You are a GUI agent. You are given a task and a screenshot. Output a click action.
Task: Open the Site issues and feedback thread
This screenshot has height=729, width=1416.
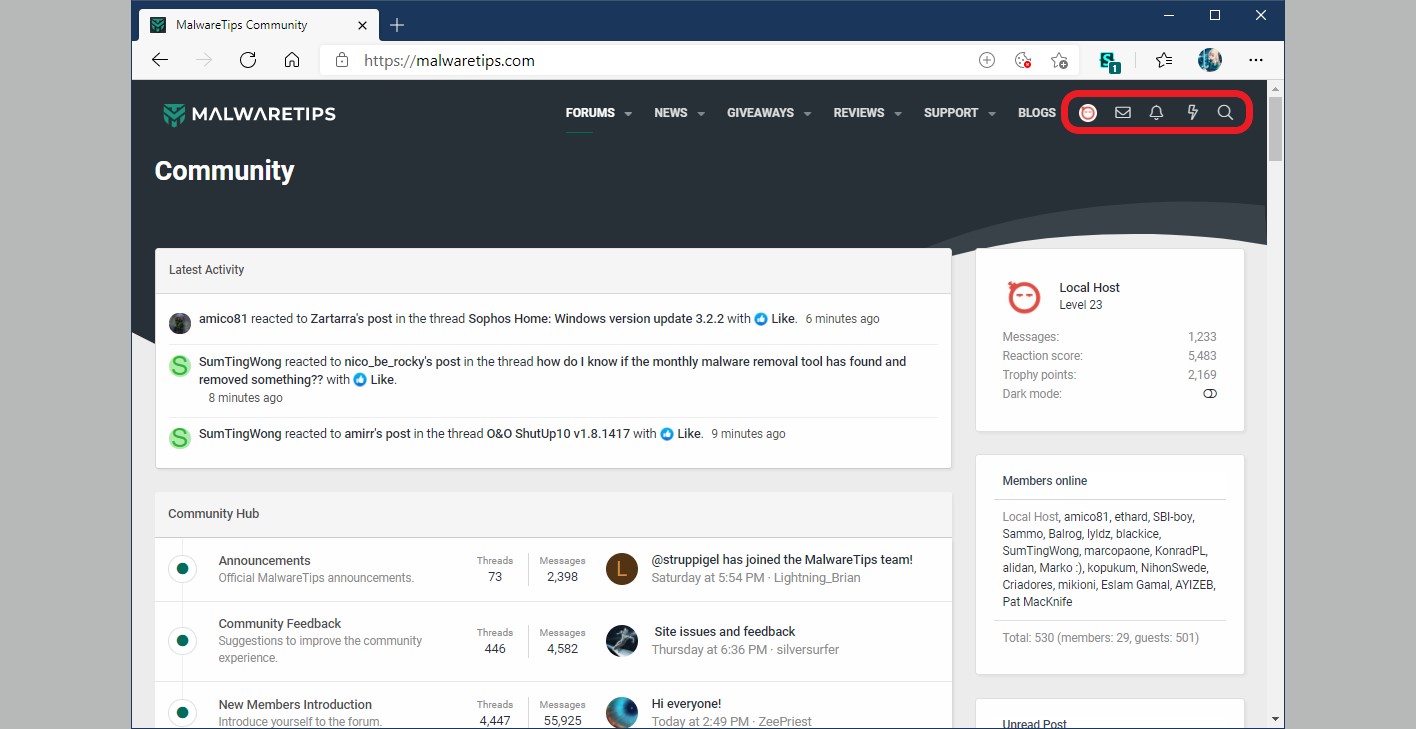(x=725, y=632)
